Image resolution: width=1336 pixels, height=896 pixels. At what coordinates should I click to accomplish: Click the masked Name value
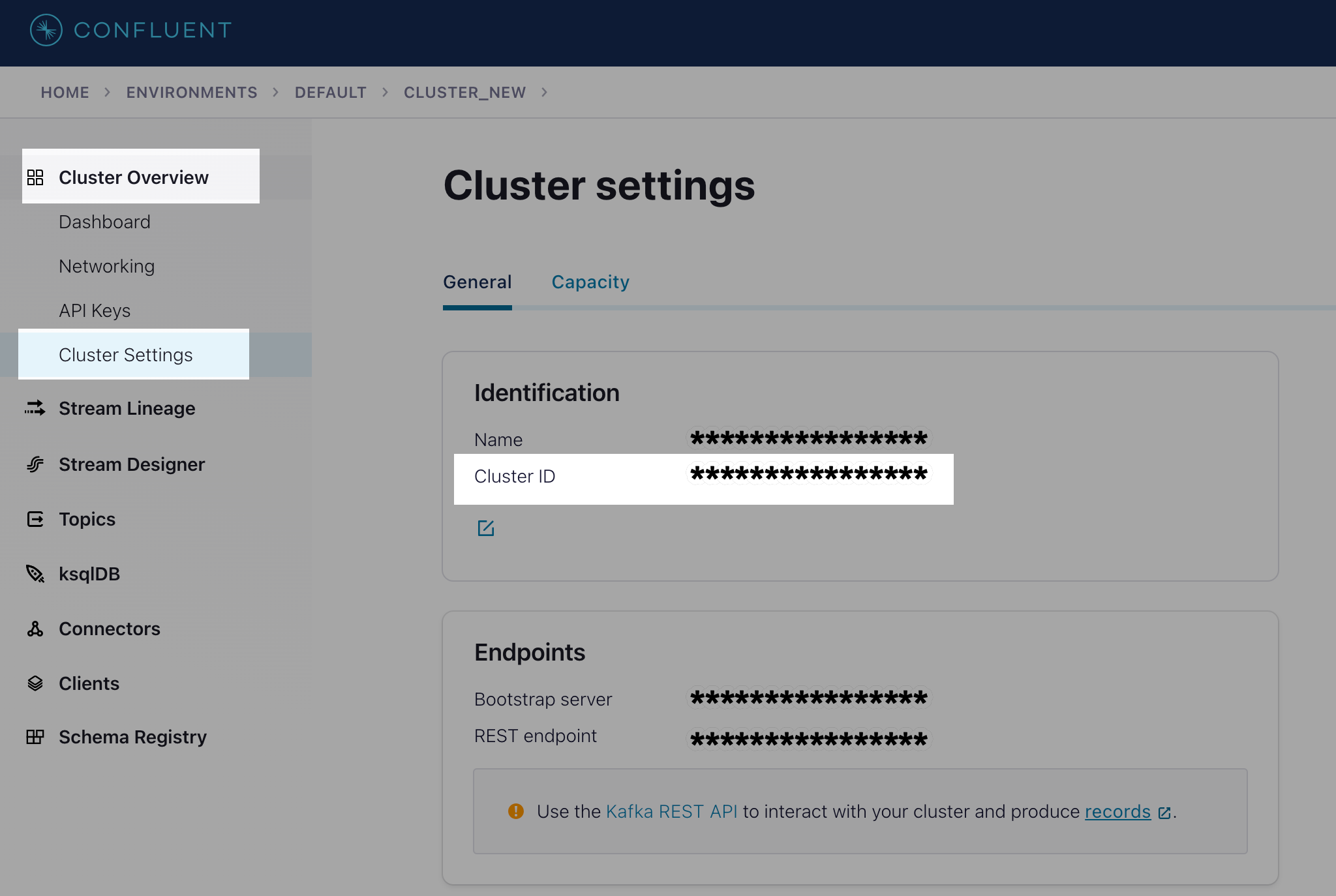pos(809,438)
